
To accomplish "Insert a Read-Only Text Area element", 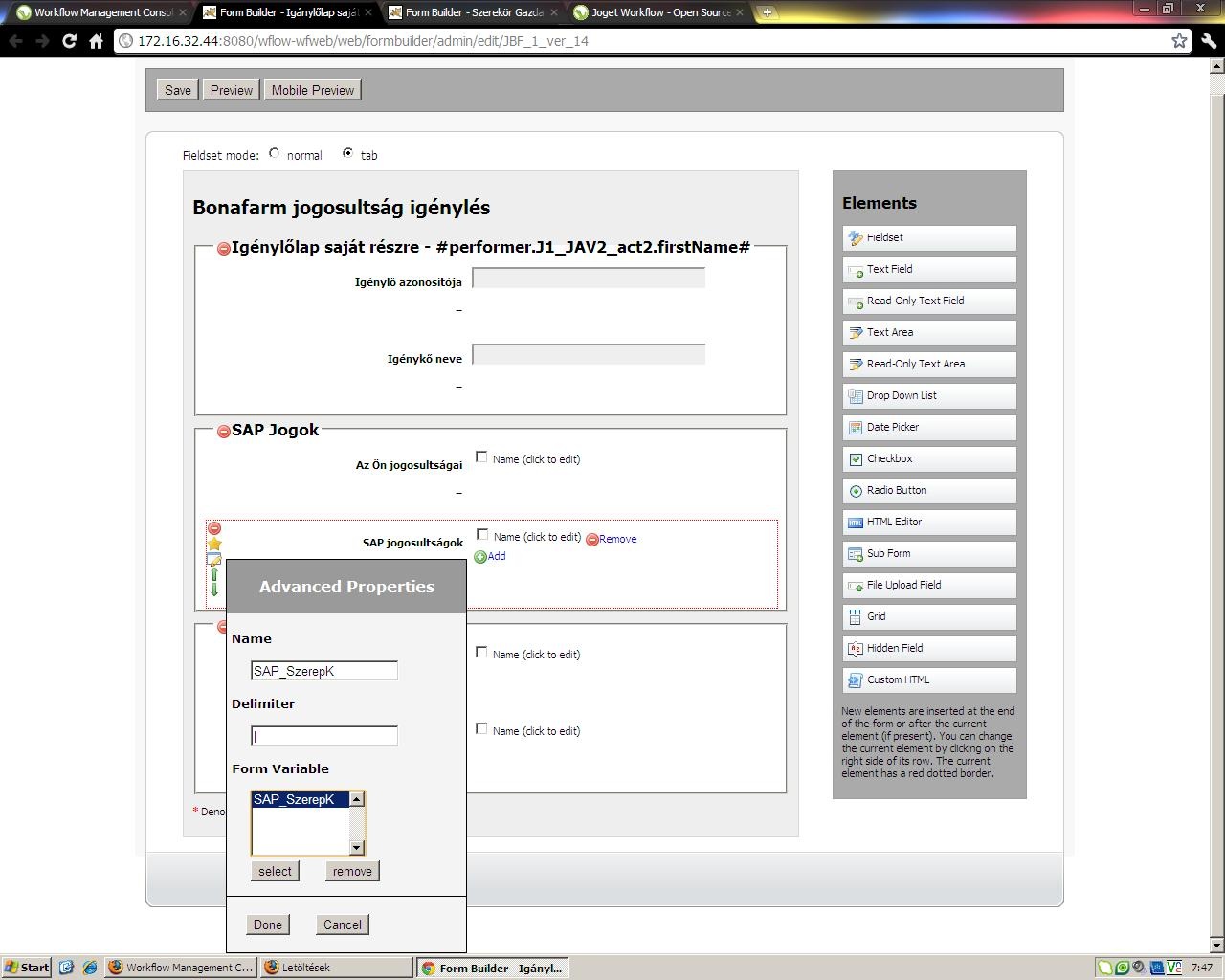I will pyautogui.click(x=929, y=364).
